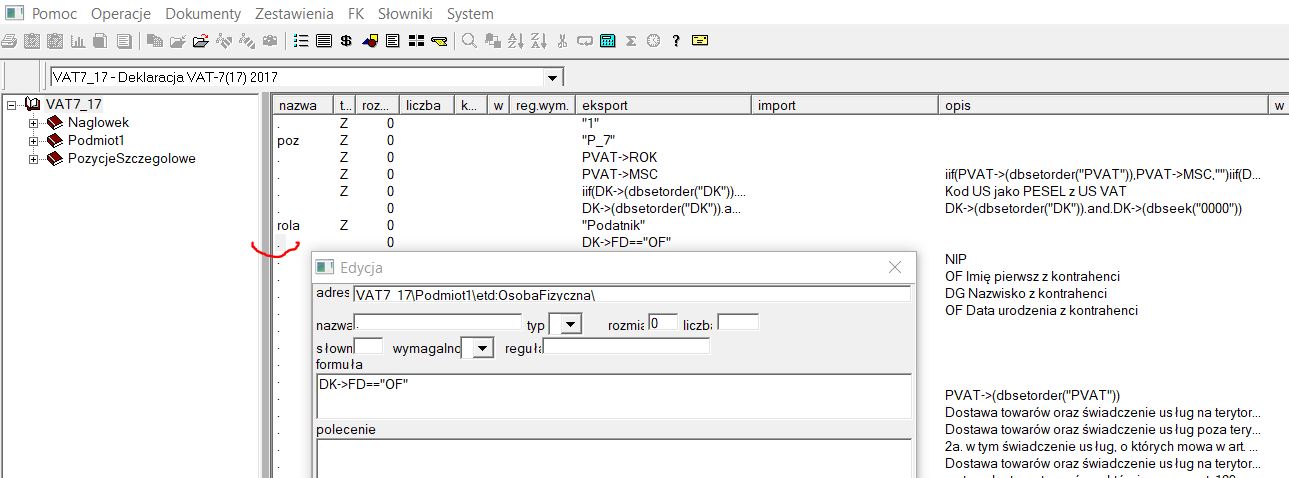Click the dollar sign toolbar icon

(345, 41)
